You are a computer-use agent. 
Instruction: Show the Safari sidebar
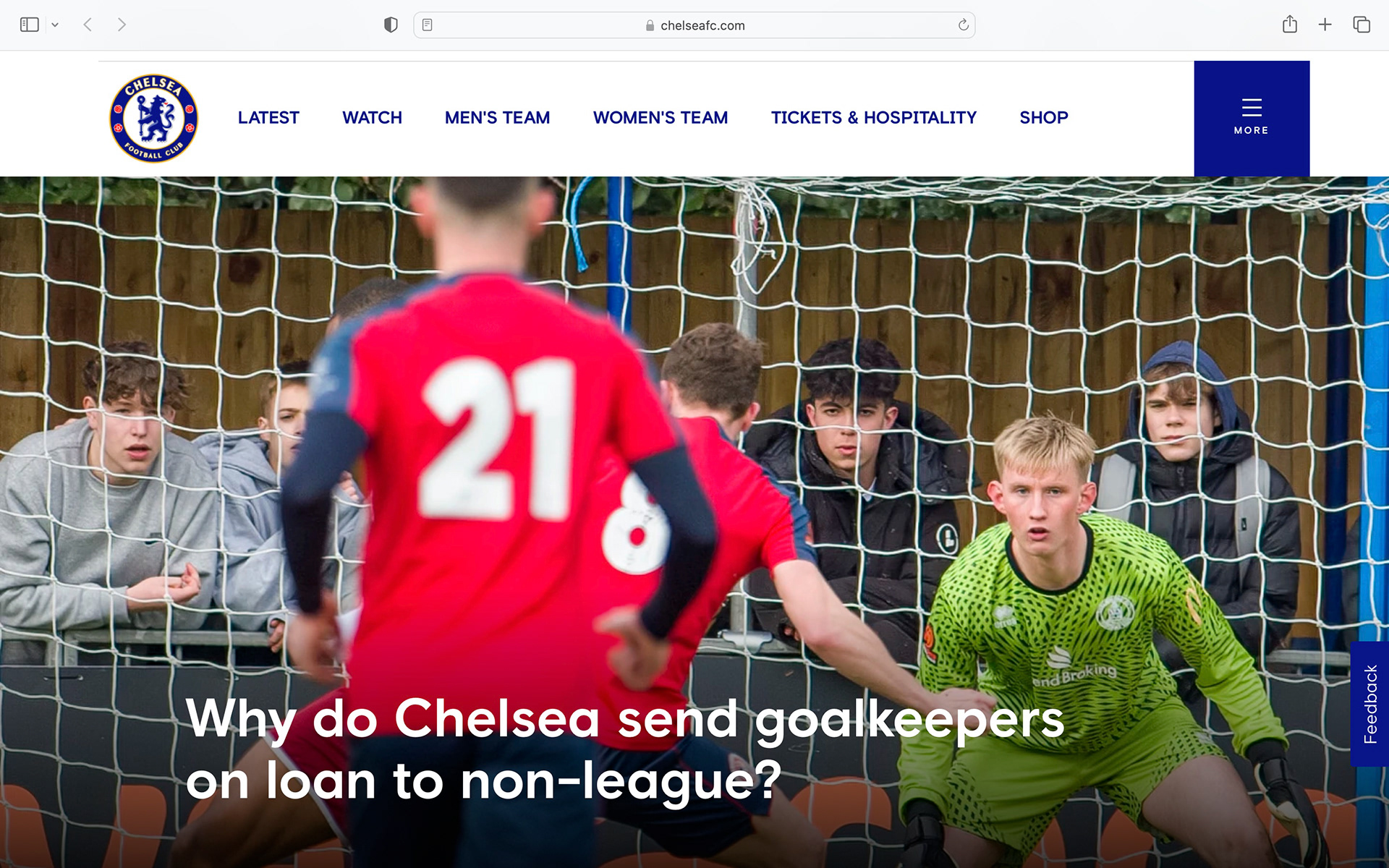pyautogui.click(x=30, y=25)
